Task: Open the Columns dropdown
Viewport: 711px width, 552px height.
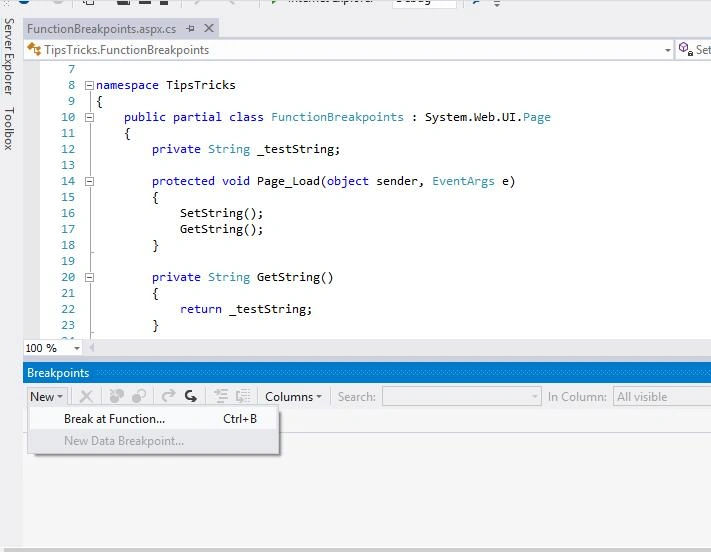Action: point(293,397)
